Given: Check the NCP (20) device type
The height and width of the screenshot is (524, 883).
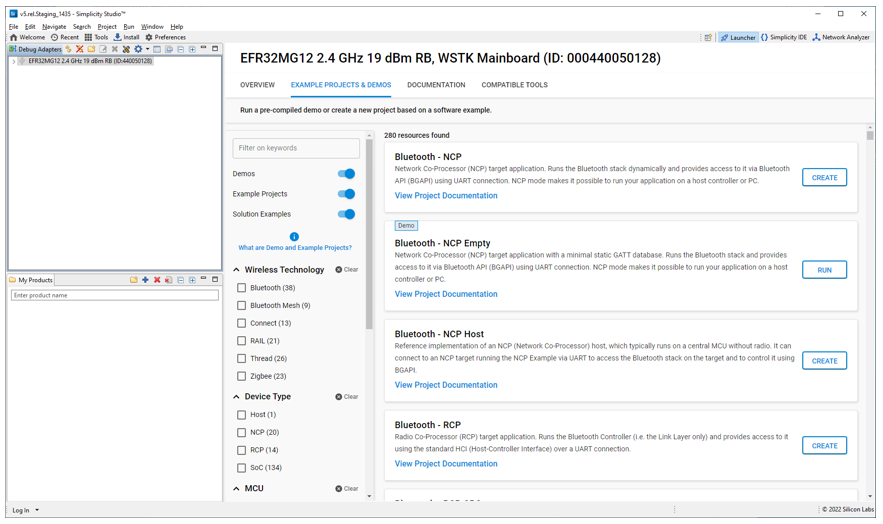Looking at the screenshot, I should (242, 432).
